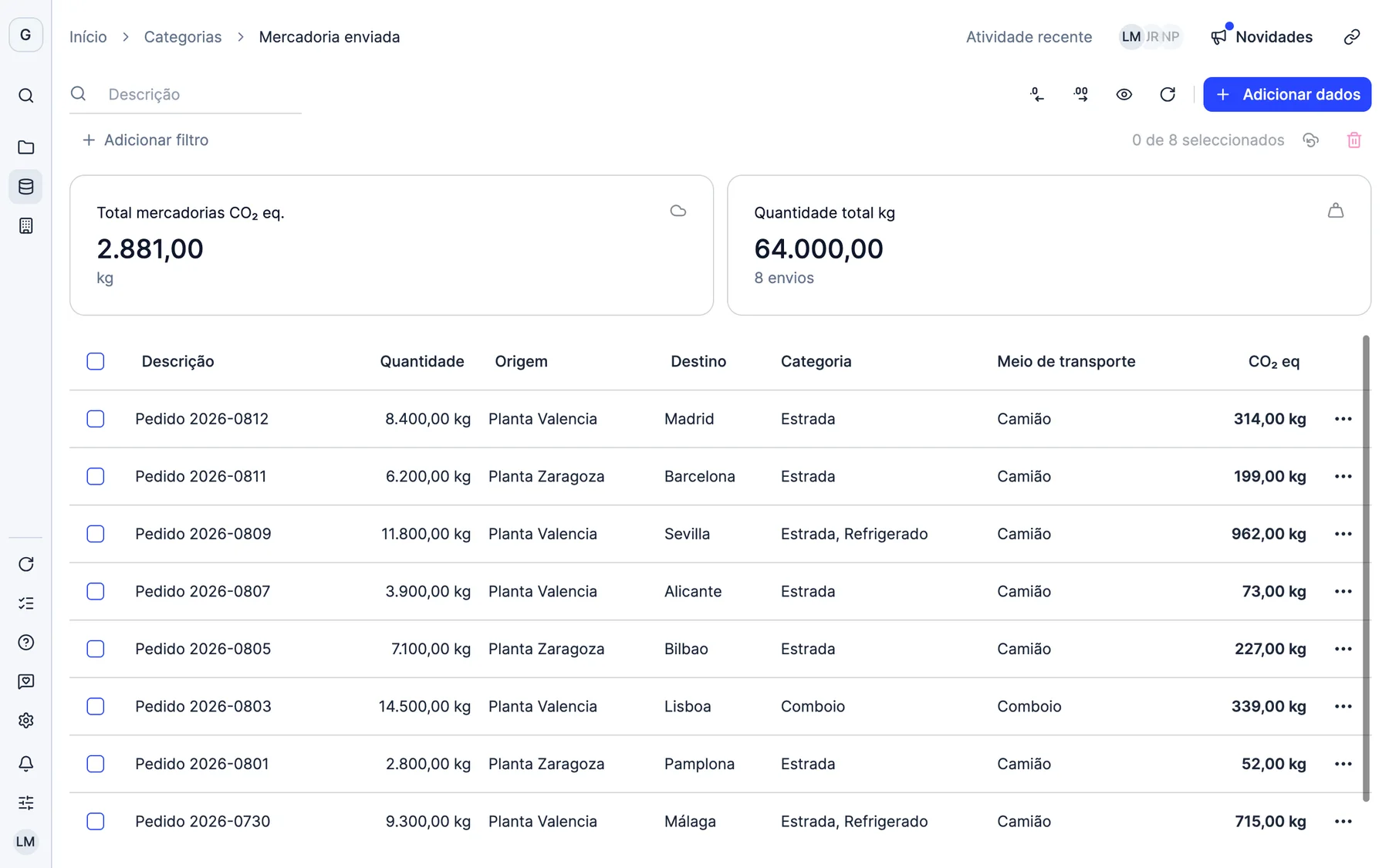The width and height of the screenshot is (1389, 868).
Task: Click the decrease decimals icon
Action: pyautogui.click(x=1037, y=94)
